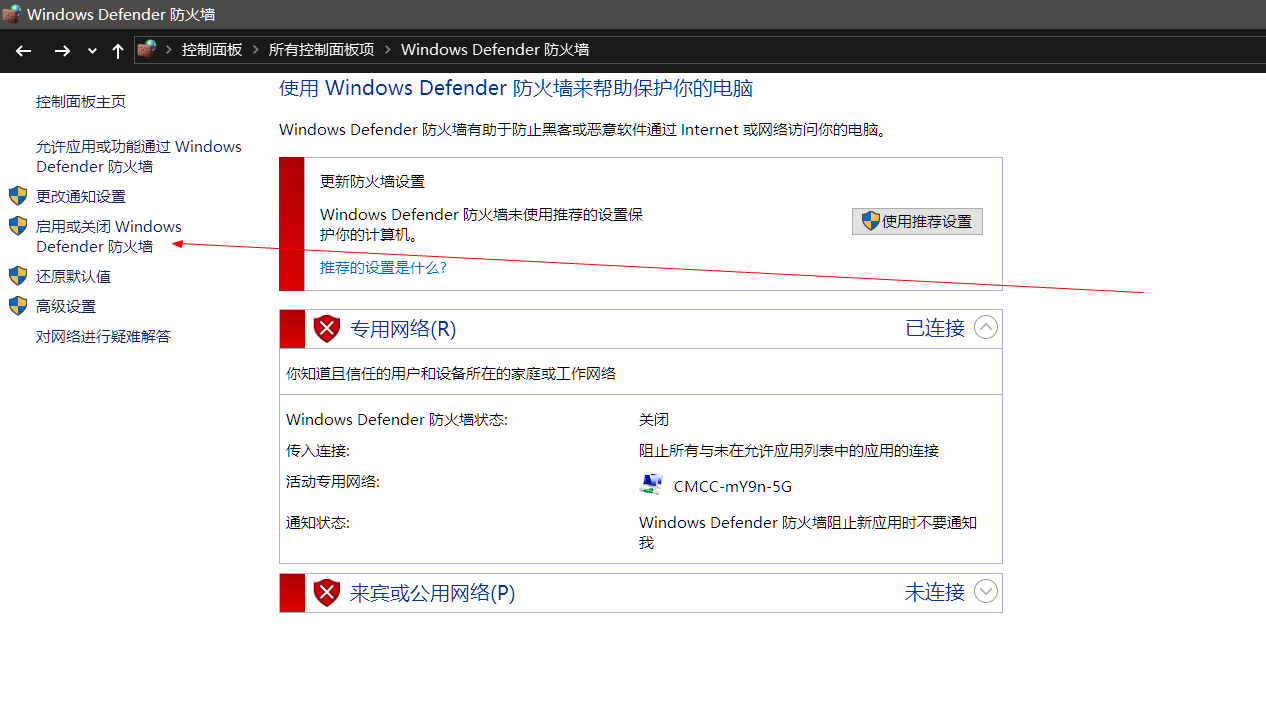This screenshot has width=1266, height=703.
Task: Click red shield icon of 专用网络(R)
Action: [x=327, y=328]
